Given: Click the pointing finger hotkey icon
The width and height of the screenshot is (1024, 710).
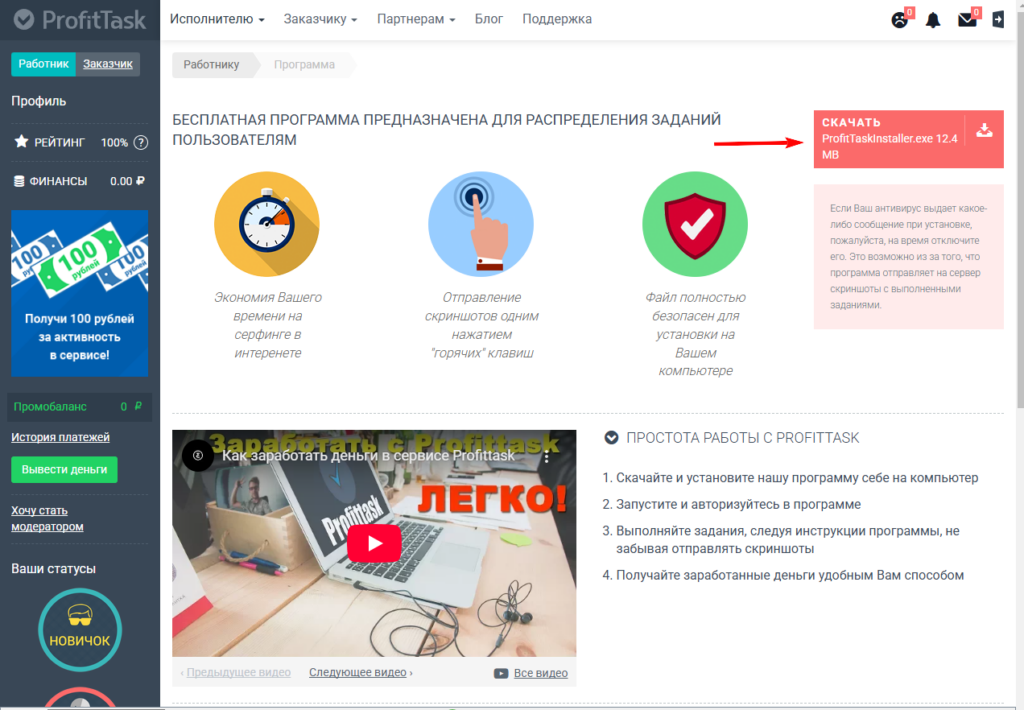Looking at the screenshot, I should coord(481,224).
